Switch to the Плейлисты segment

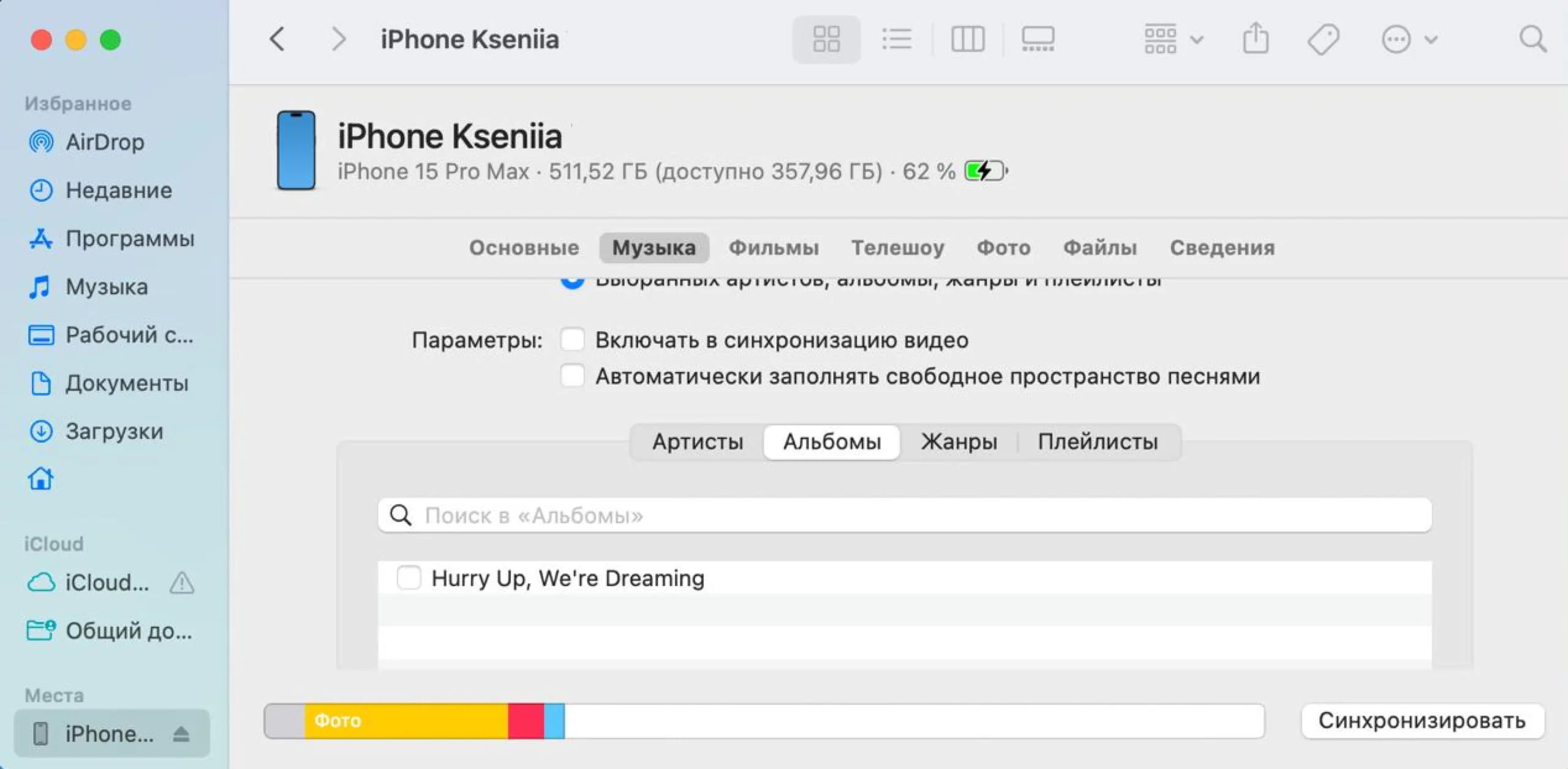[x=1098, y=441]
